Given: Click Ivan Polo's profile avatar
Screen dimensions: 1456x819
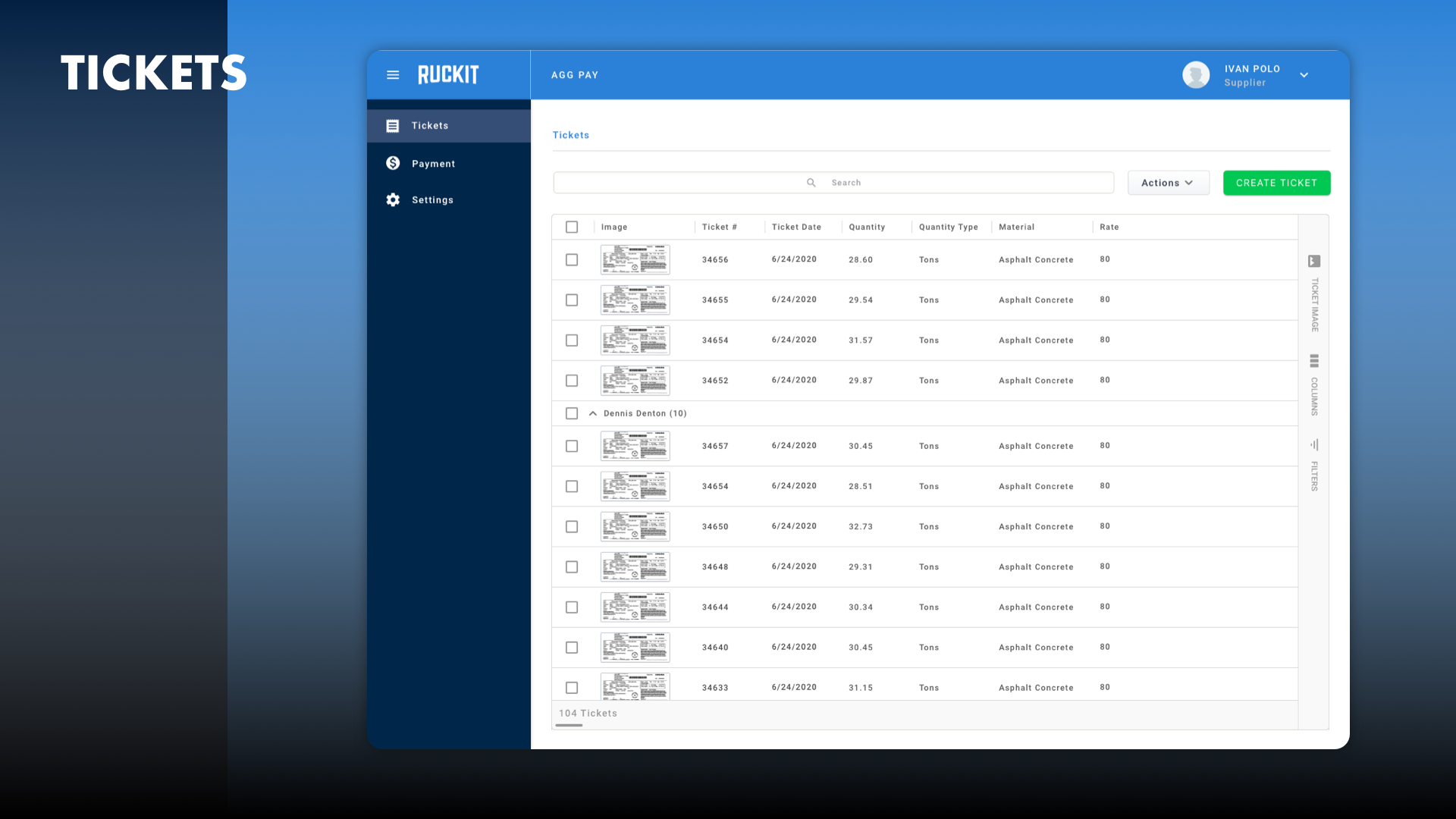Looking at the screenshot, I should pyautogui.click(x=1196, y=75).
